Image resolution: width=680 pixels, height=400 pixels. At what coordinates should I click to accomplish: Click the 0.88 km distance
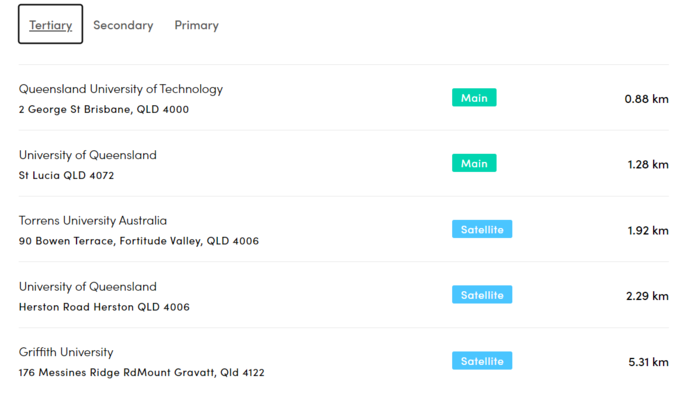point(646,99)
